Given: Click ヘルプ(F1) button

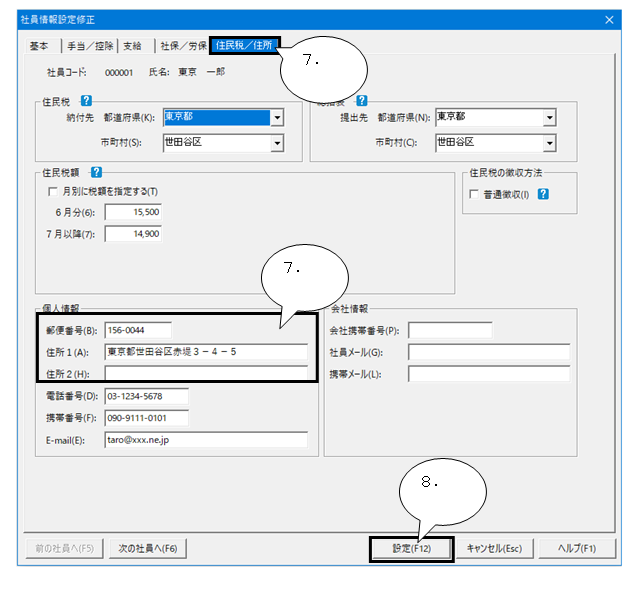Looking at the screenshot, I should [x=577, y=548].
